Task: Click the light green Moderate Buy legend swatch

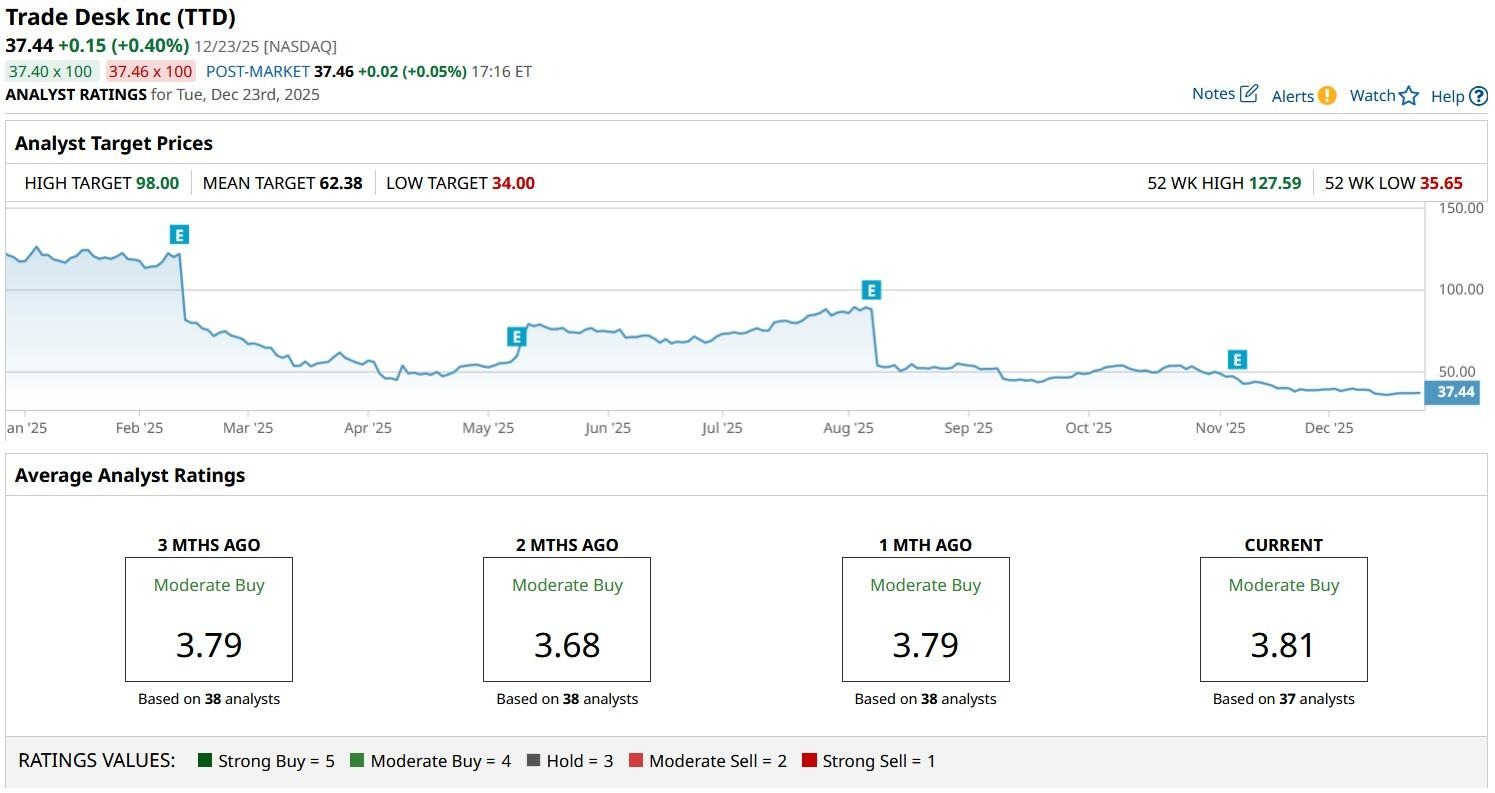Action: [357, 761]
